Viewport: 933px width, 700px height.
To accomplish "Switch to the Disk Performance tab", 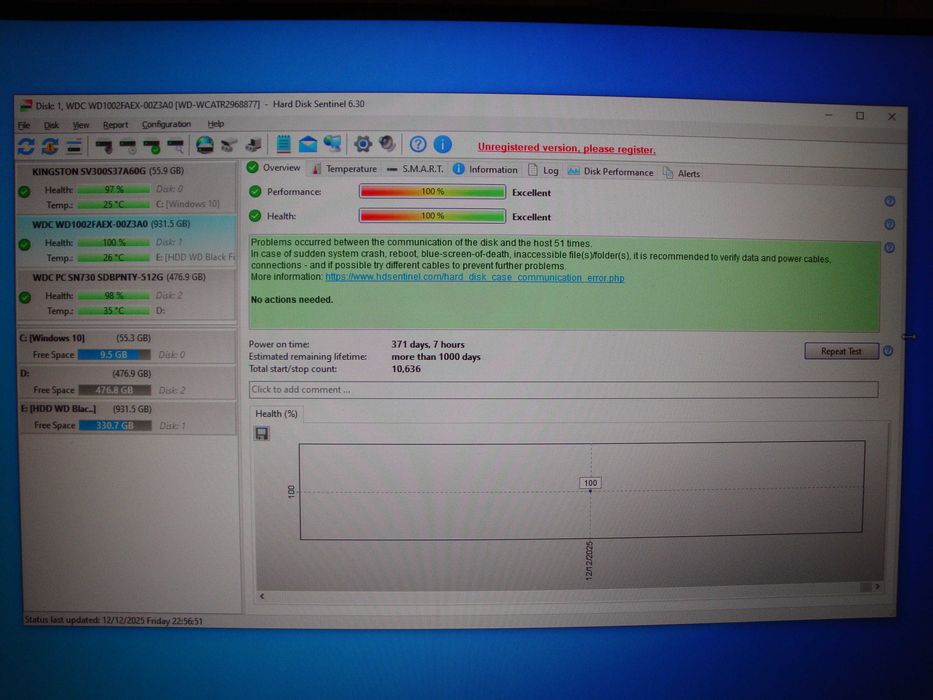I will pyautogui.click(x=610, y=171).
